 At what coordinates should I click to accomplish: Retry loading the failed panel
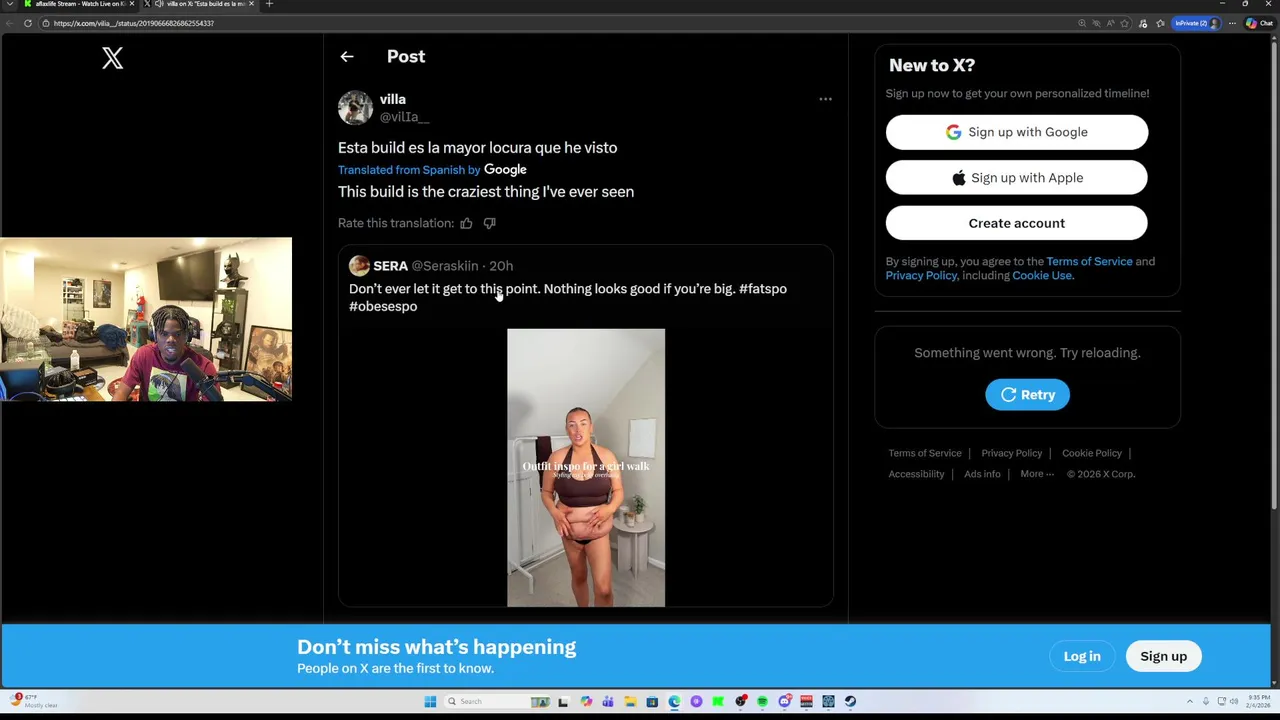(x=1027, y=395)
